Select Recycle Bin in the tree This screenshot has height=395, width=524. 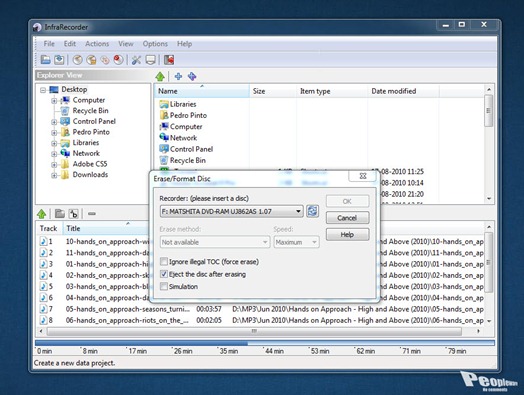90,111
